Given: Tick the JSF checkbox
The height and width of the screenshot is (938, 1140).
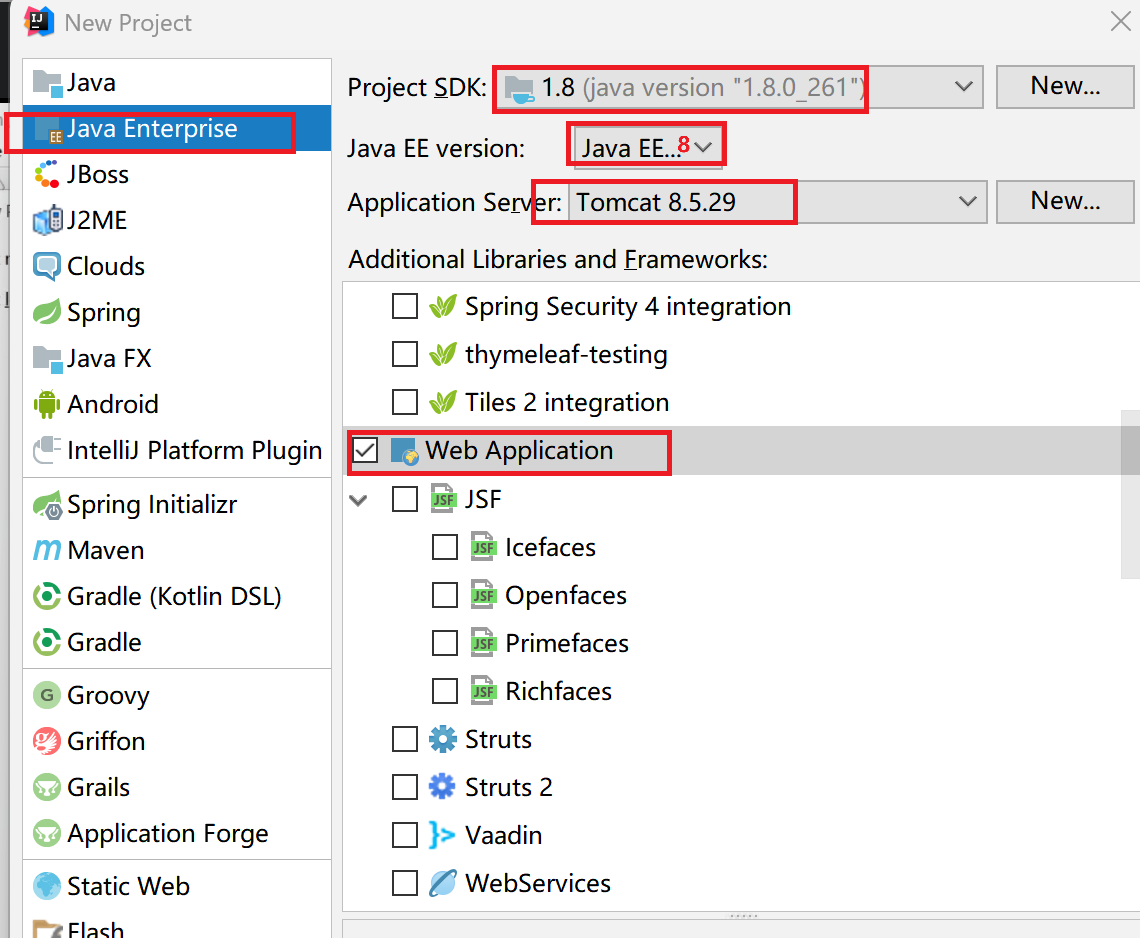Looking at the screenshot, I should pyautogui.click(x=405, y=499).
